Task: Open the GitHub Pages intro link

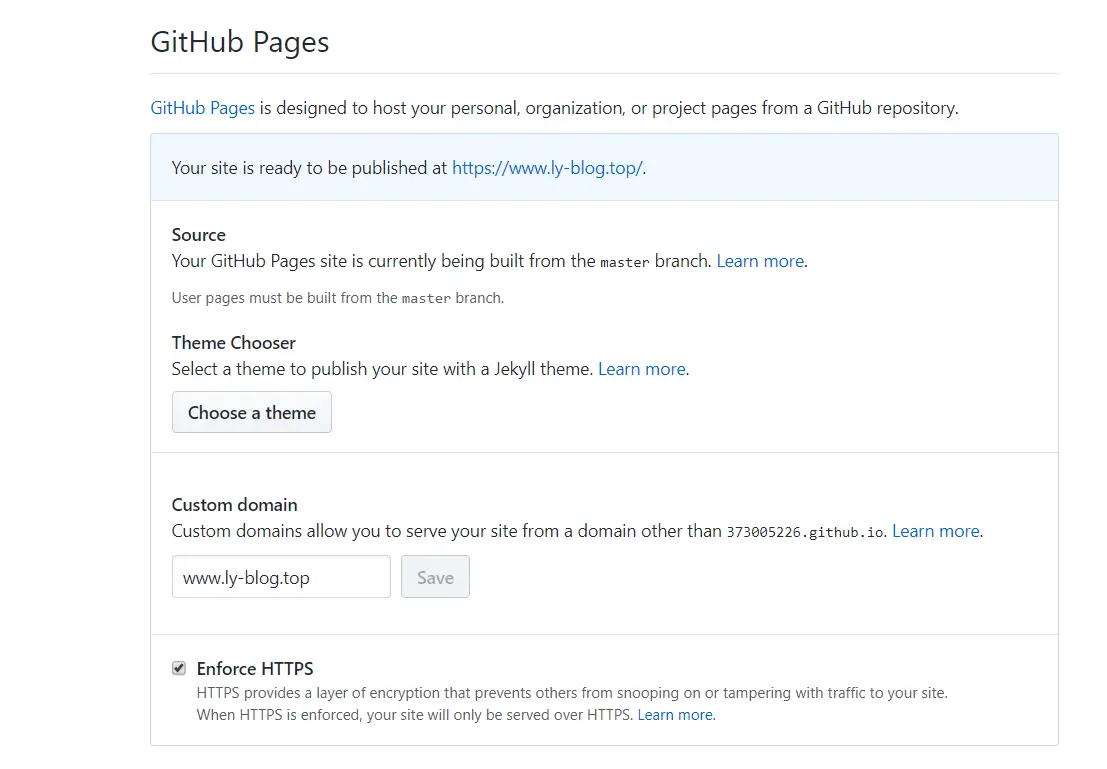Action: click(x=203, y=108)
